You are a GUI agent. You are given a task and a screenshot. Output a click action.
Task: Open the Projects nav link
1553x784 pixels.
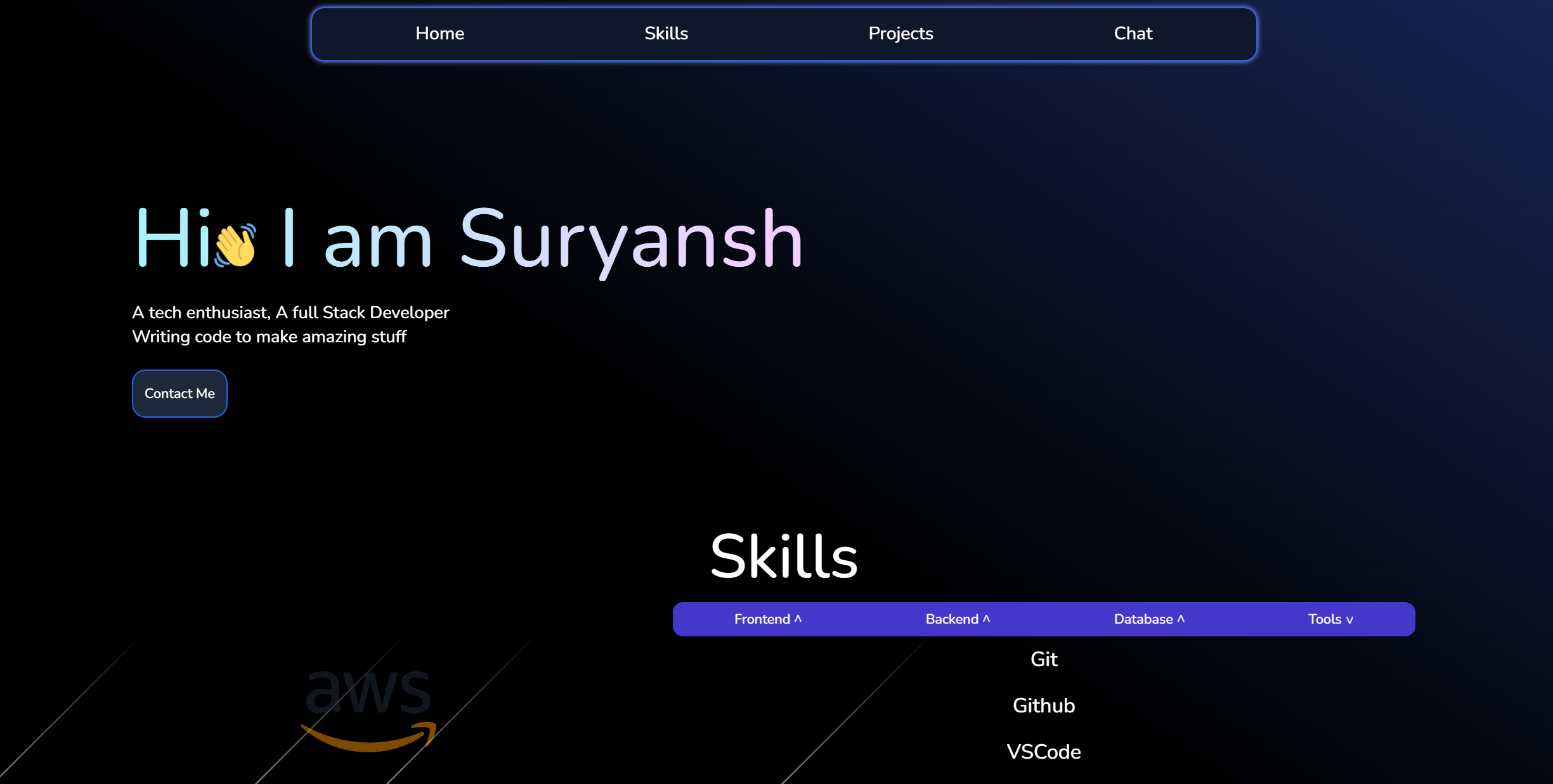coord(900,34)
